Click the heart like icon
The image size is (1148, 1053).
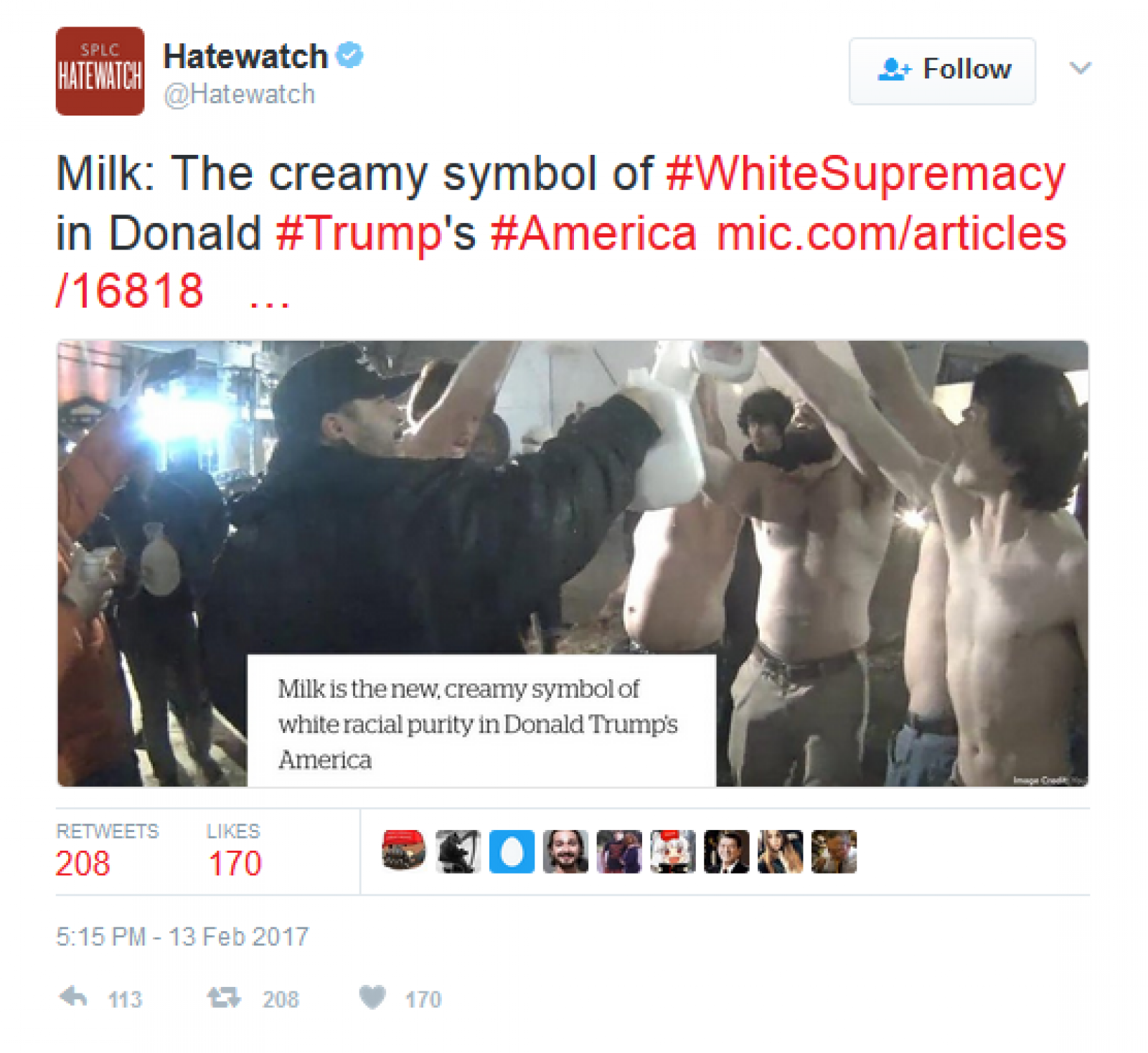coord(372,997)
